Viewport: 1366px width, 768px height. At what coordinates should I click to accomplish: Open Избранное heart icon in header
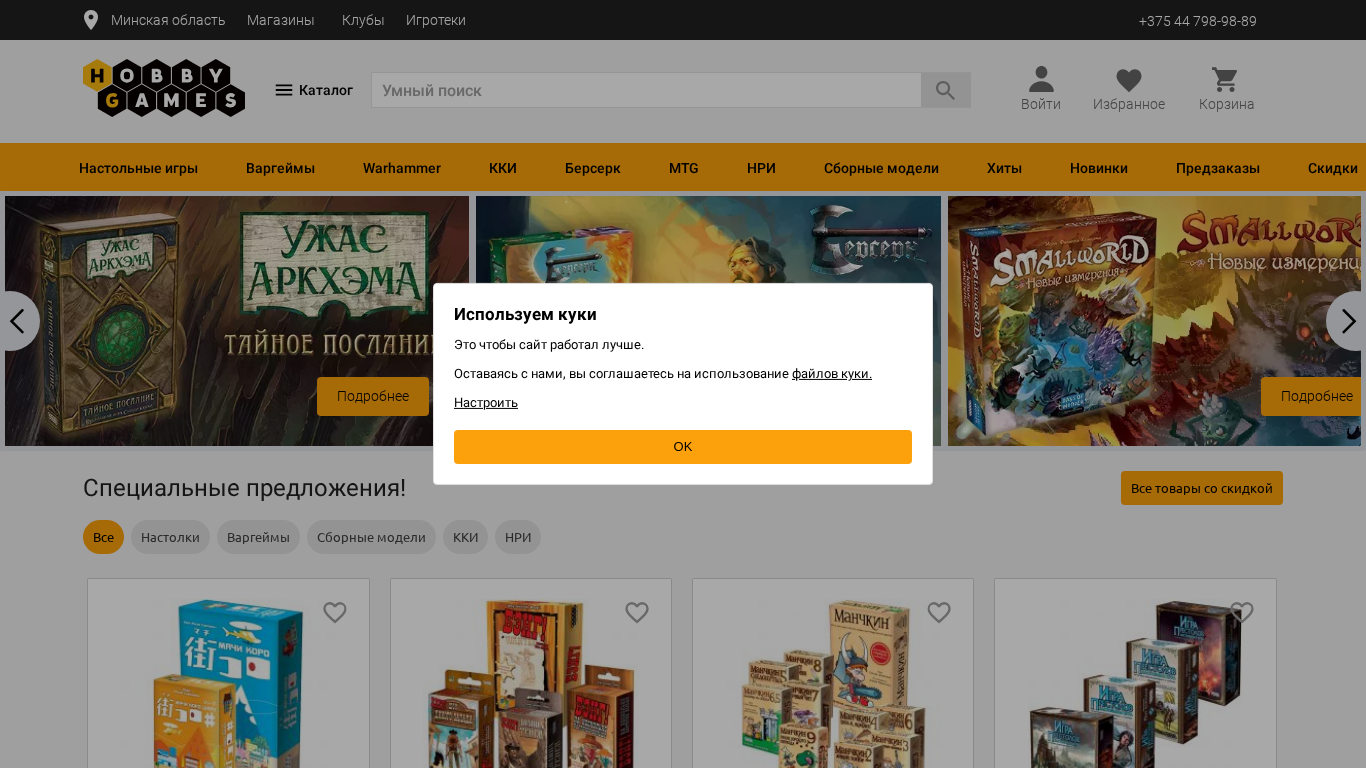coord(1128,80)
